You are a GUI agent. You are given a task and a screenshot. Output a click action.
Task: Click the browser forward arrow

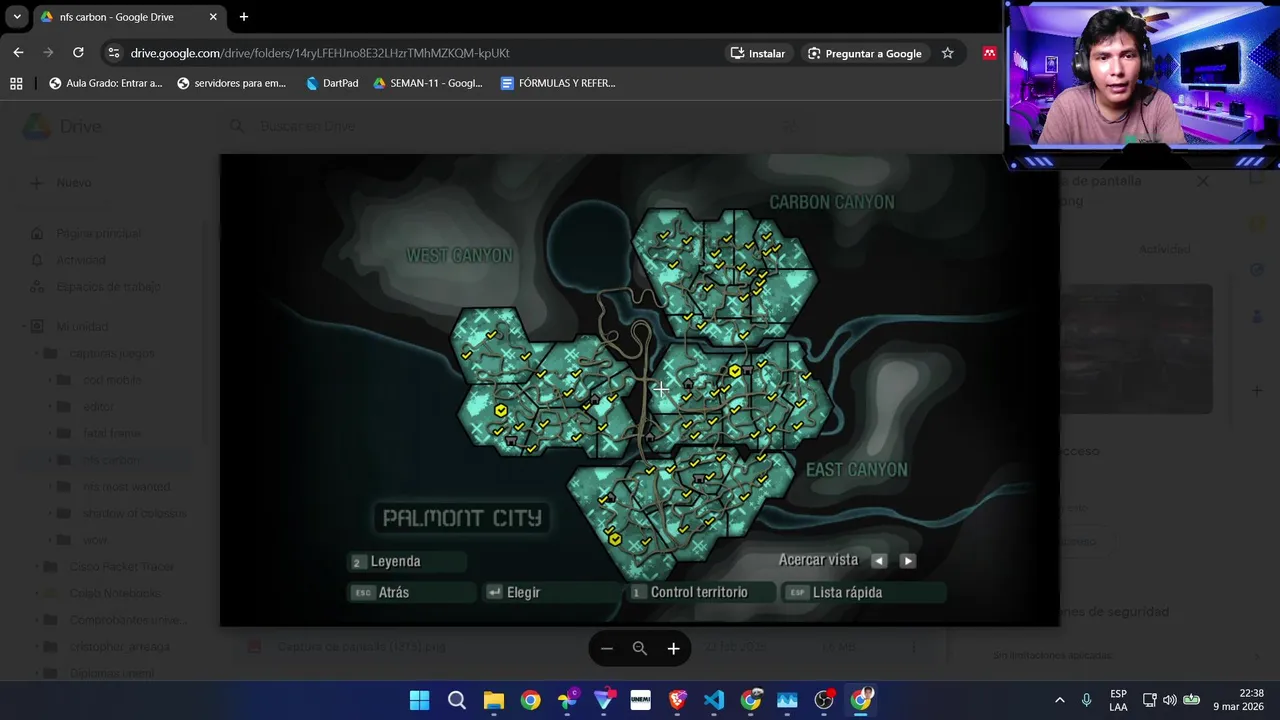coord(48,53)
